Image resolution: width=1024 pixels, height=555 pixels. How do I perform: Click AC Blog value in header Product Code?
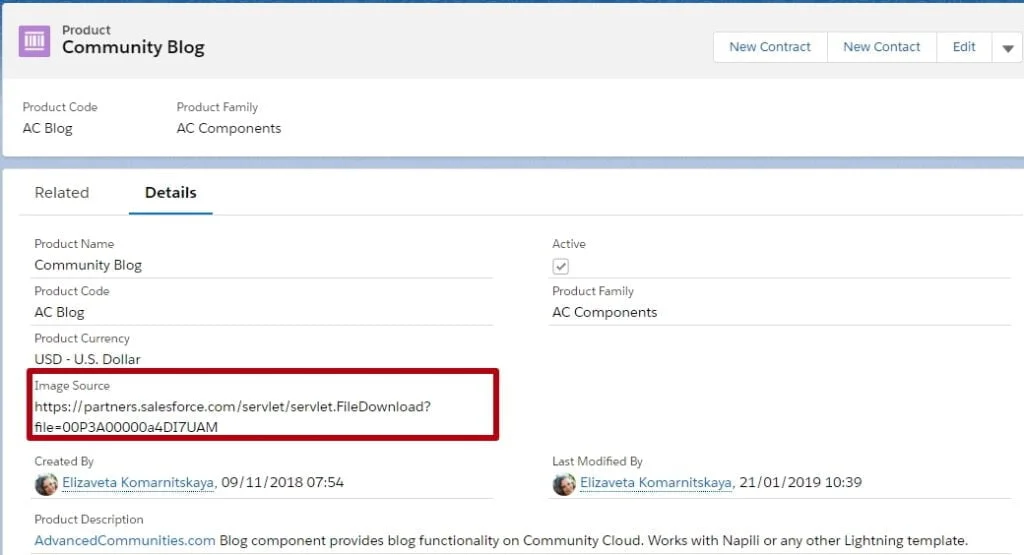[x=48, y=129]
